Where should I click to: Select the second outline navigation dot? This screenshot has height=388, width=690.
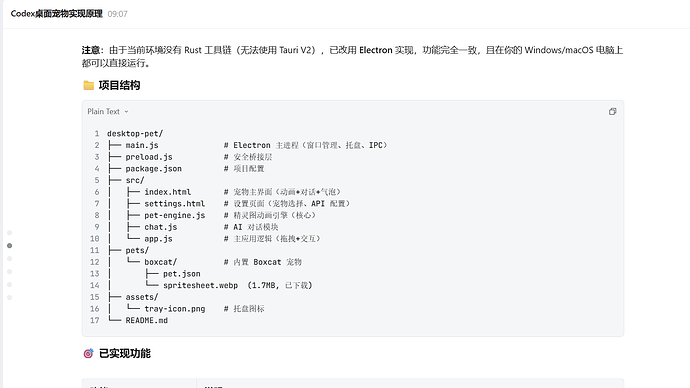[10, 245]
